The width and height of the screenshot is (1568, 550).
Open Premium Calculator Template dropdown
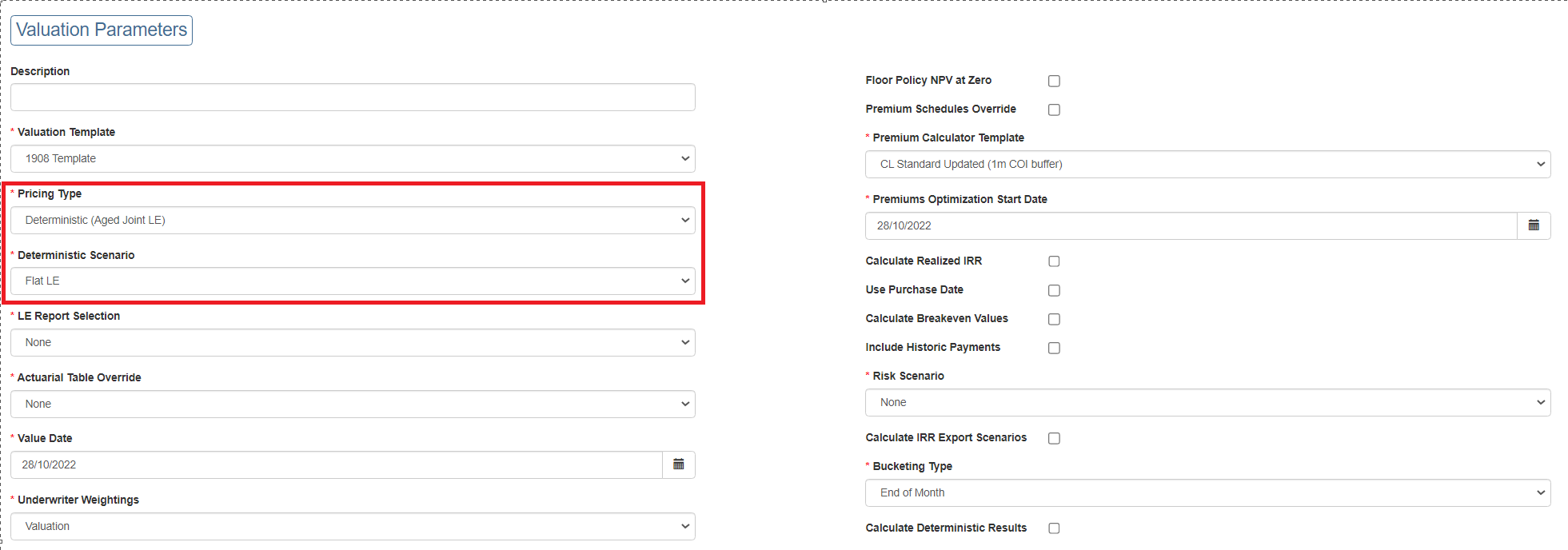pos(1207,164)
